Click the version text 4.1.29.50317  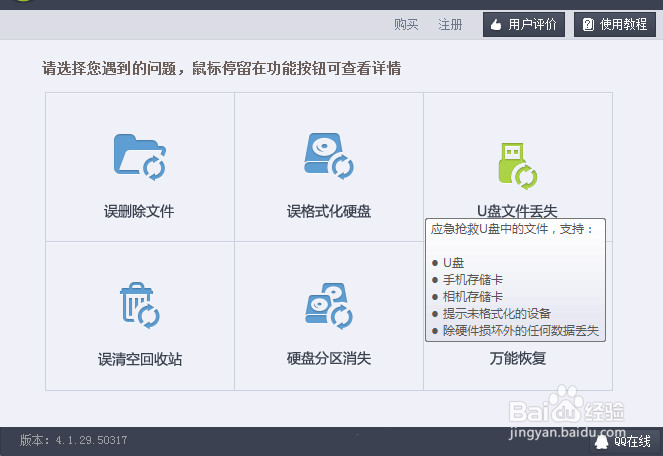click(x=91, y=440)
